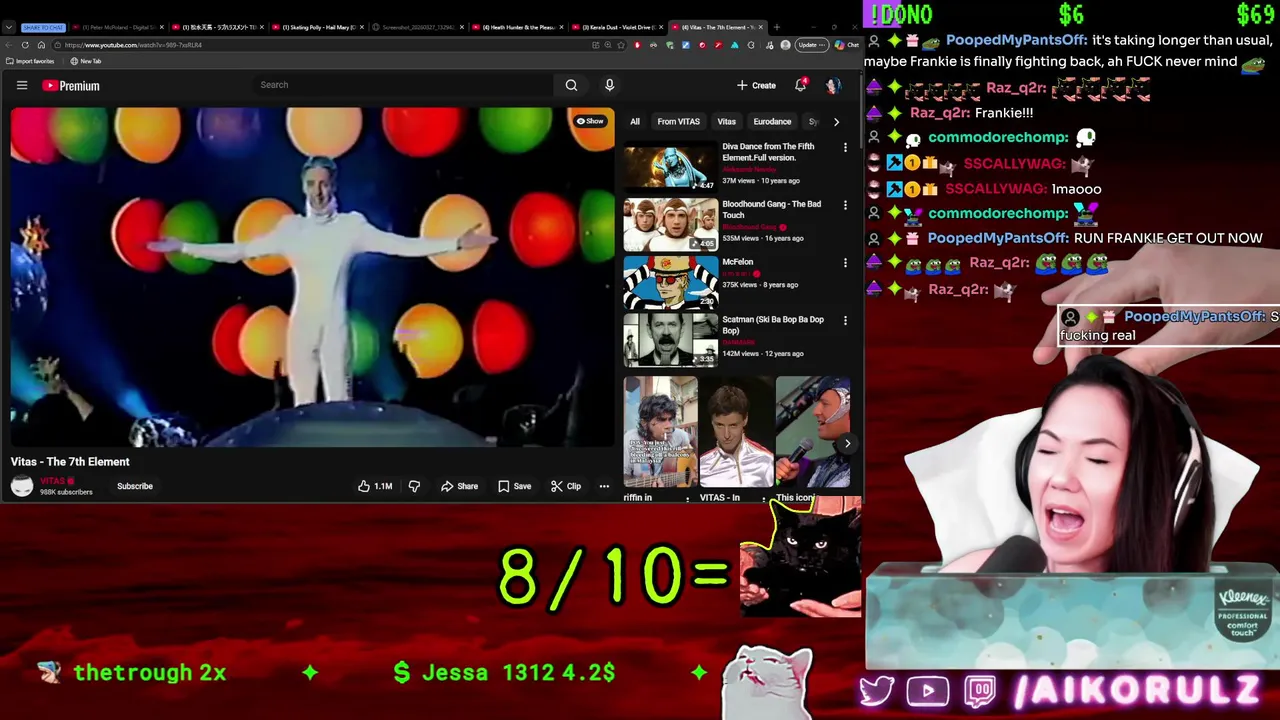The height and width of the screenshot is (720, 1280).
Task: Click the YouTube play icon on overlay
Action: tap(928, 691)
